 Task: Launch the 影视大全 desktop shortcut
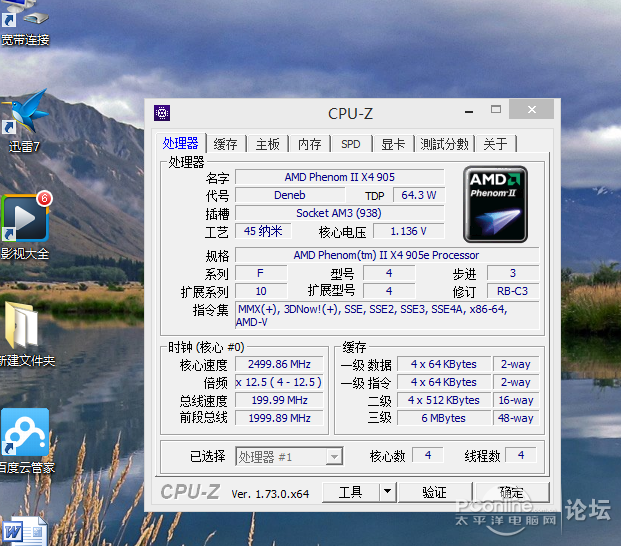[x=25, y=226]
